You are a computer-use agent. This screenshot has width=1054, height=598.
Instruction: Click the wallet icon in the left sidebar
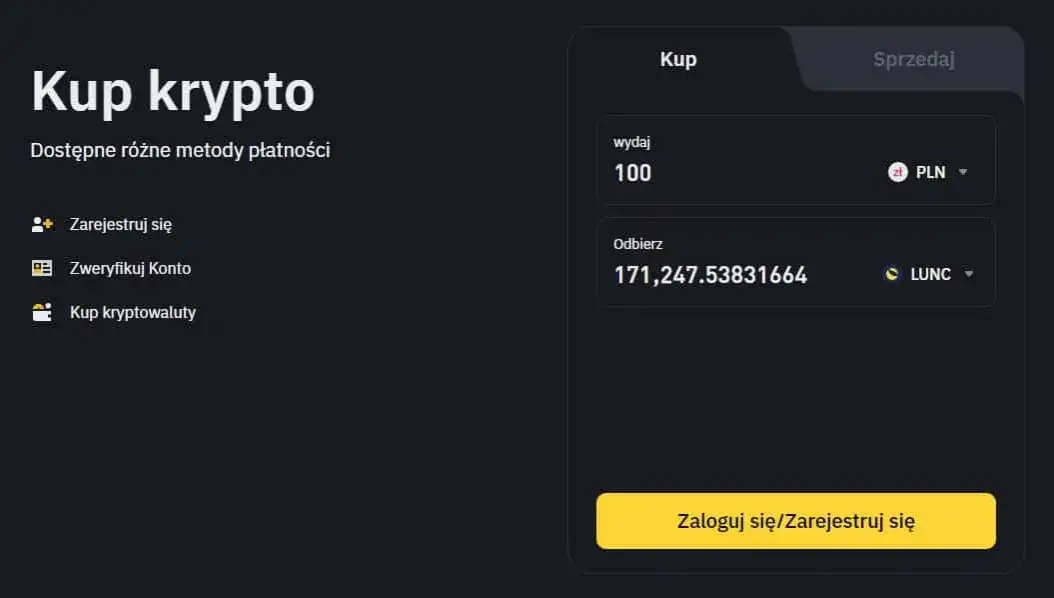(44, 312)
